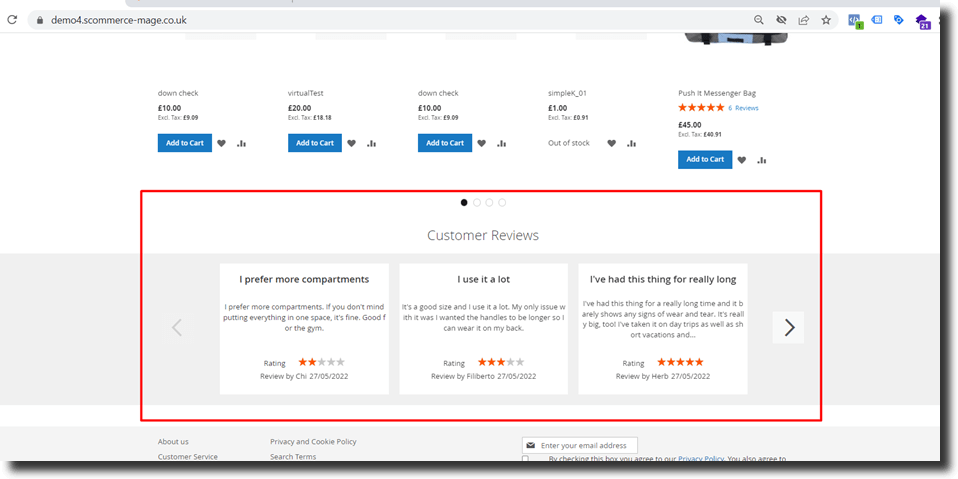Go to previous reviews with left arrow
Image resolution: width=958 pixels, height=479 pixels.
coord(177,327)
